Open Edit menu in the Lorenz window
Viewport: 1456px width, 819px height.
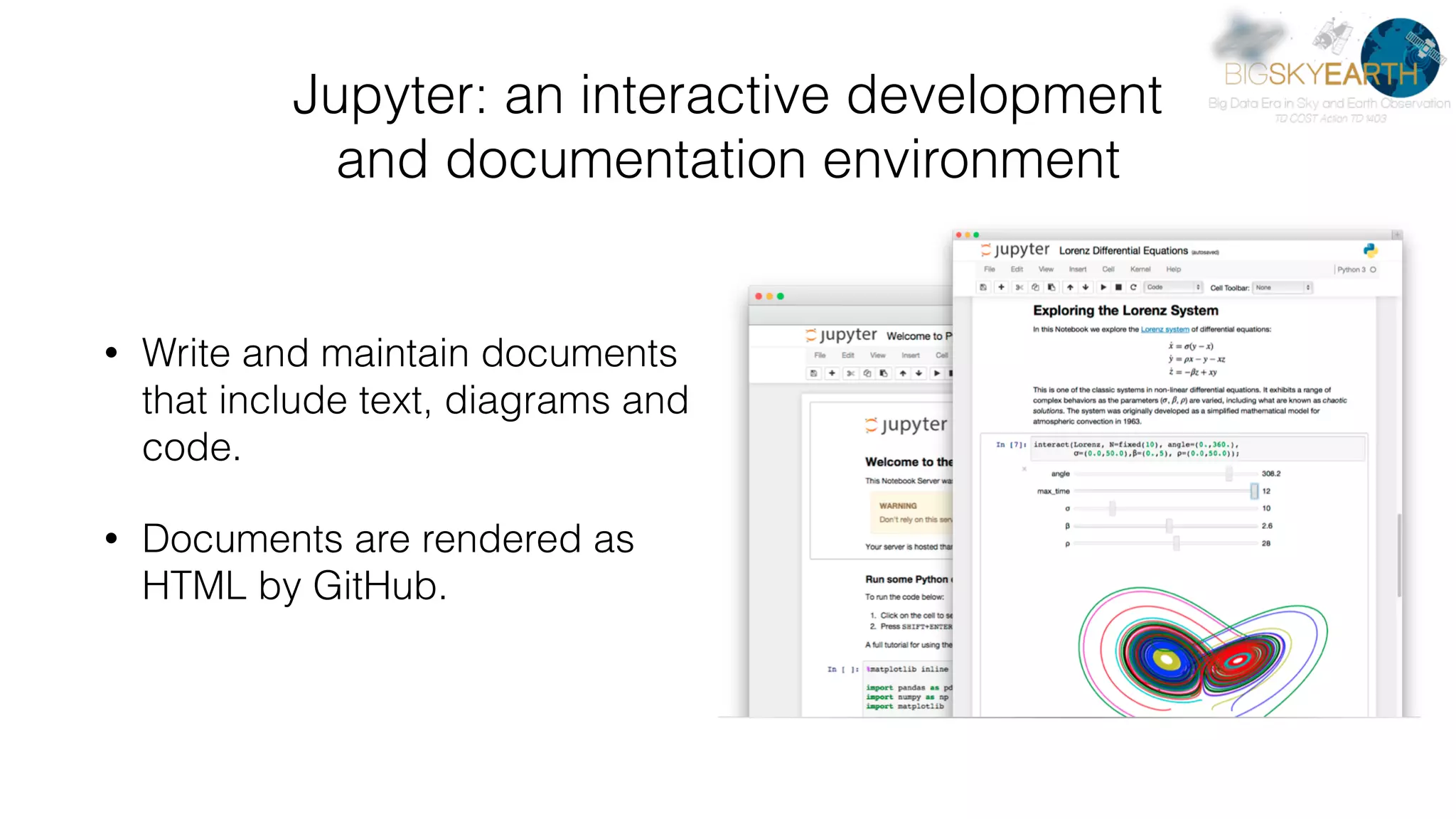tap(1017, 269)
